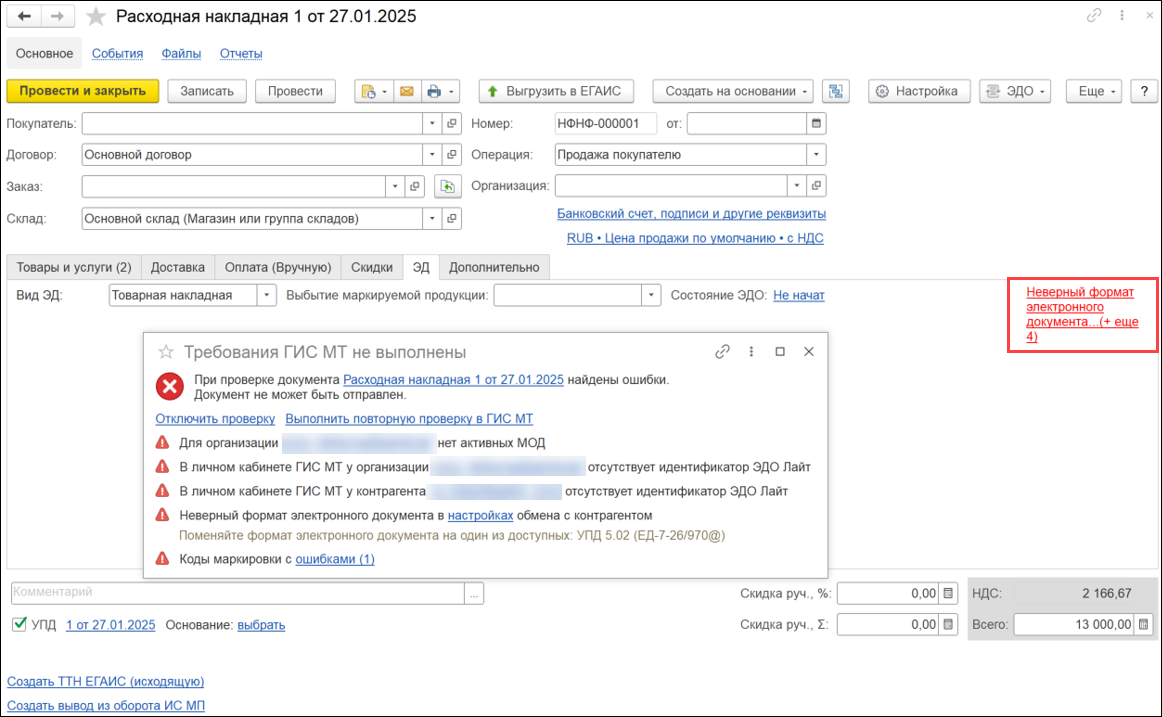Screen dimensions: 1162x717
Task: Favorite the ГИС МТ dialog with the star
Action: click(166, 352)
